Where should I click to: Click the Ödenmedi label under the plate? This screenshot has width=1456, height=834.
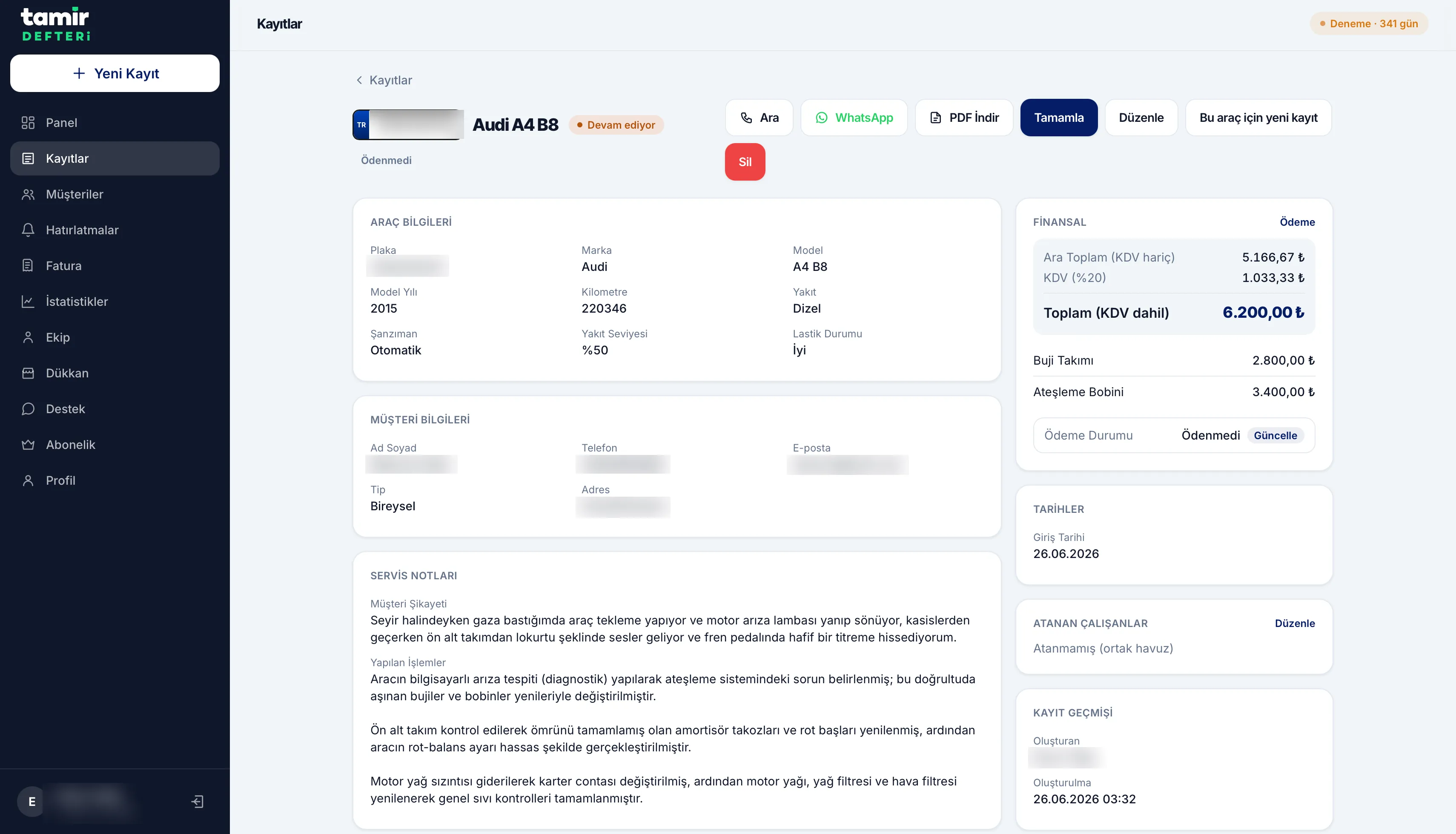point(386,161)
